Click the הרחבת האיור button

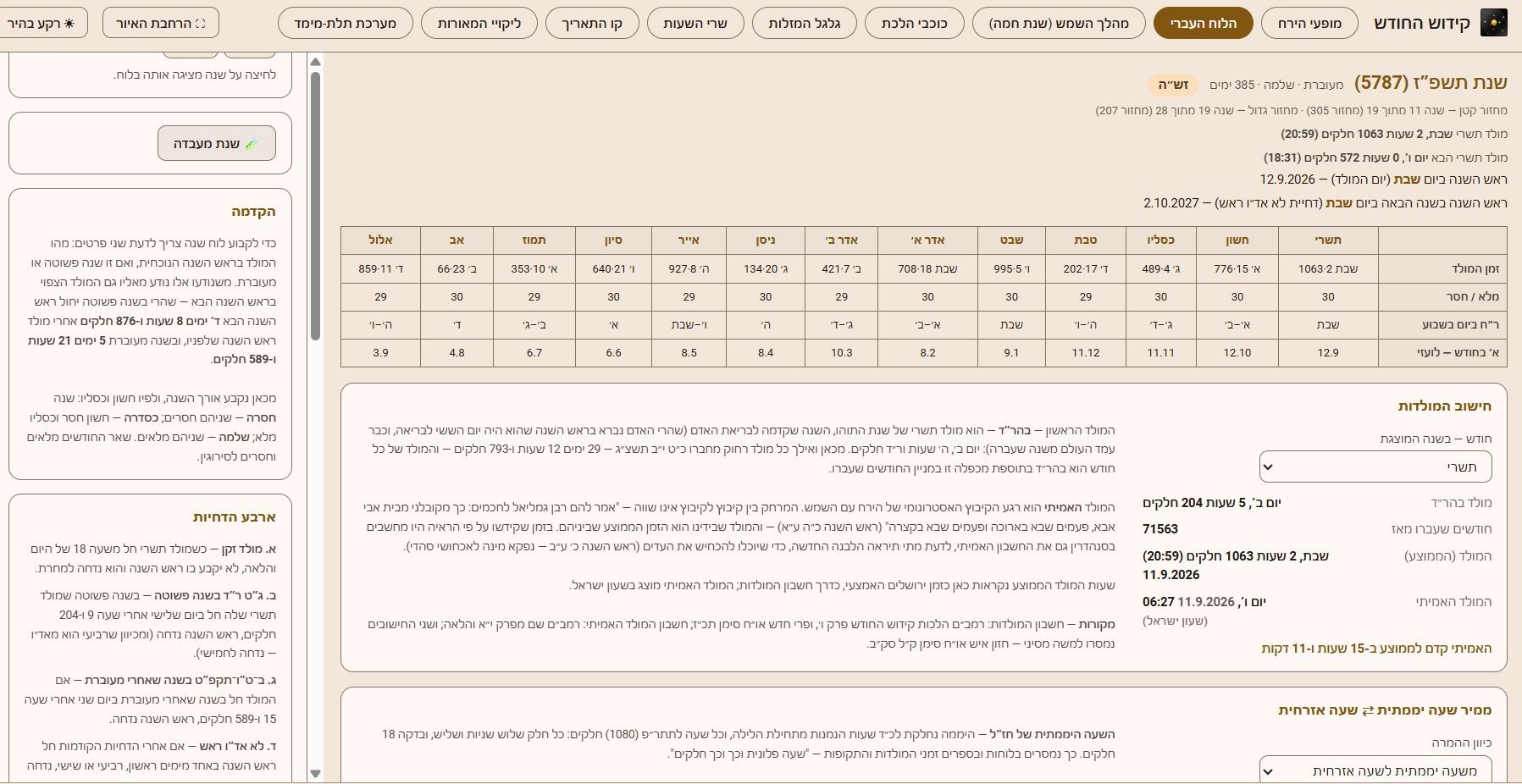161,24
